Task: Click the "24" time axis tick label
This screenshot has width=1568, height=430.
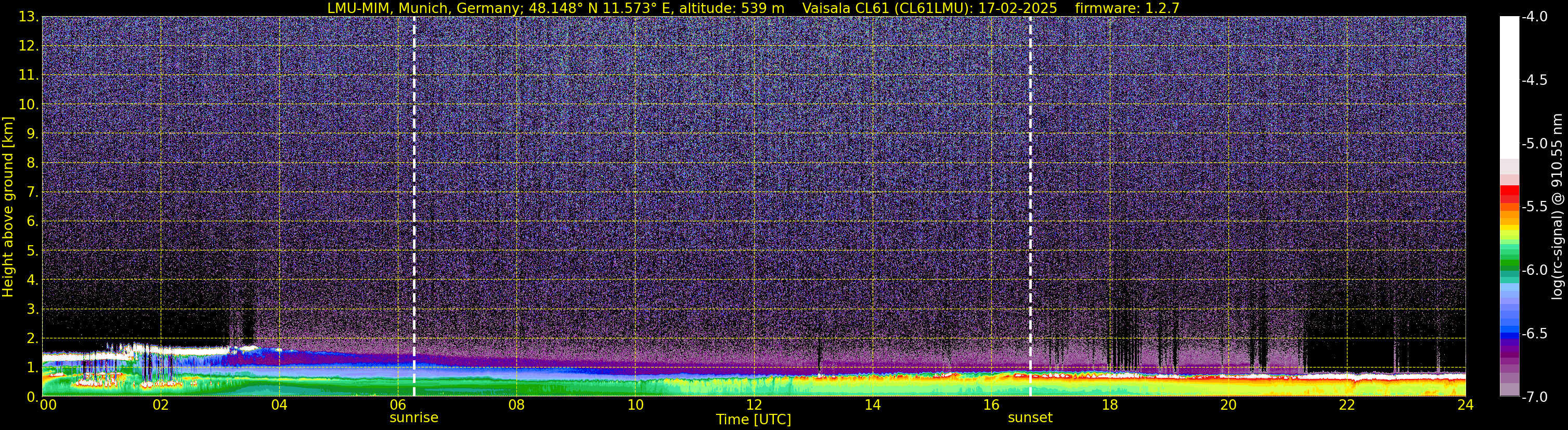Action: coord(1466,405)
